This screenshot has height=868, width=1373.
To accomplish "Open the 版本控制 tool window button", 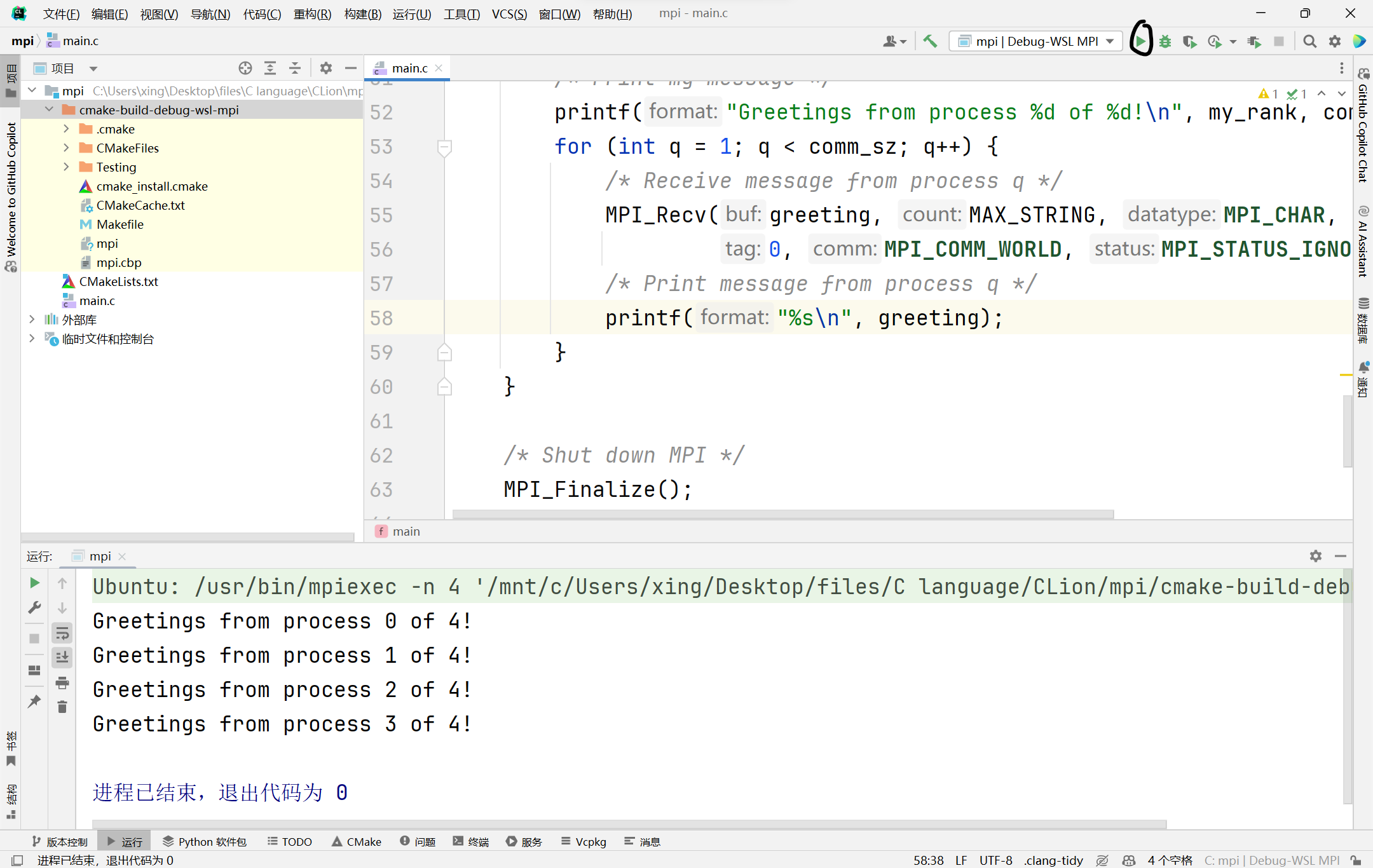I will click(x=60, y=842).
